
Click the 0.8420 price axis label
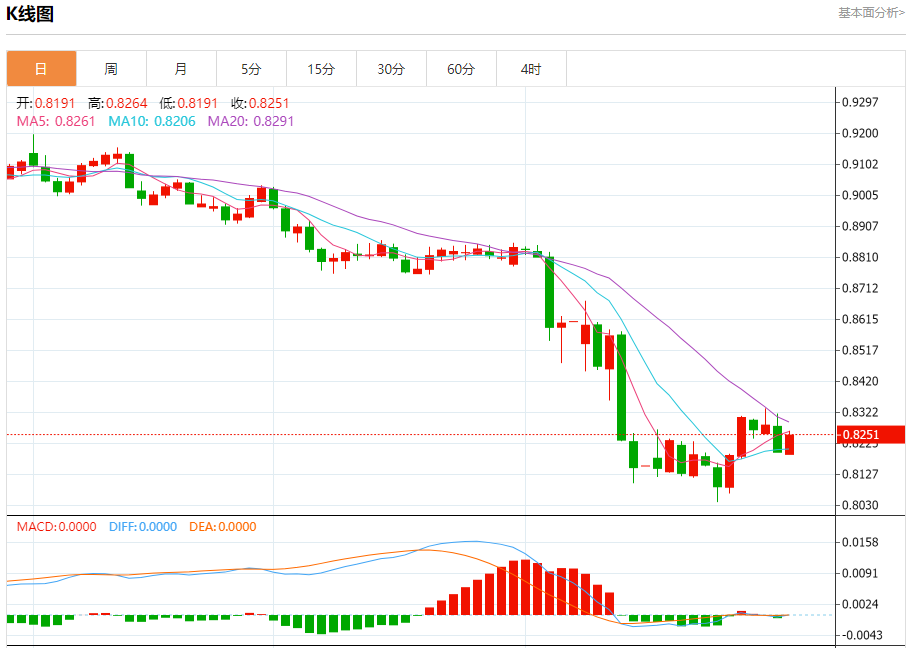861,381
